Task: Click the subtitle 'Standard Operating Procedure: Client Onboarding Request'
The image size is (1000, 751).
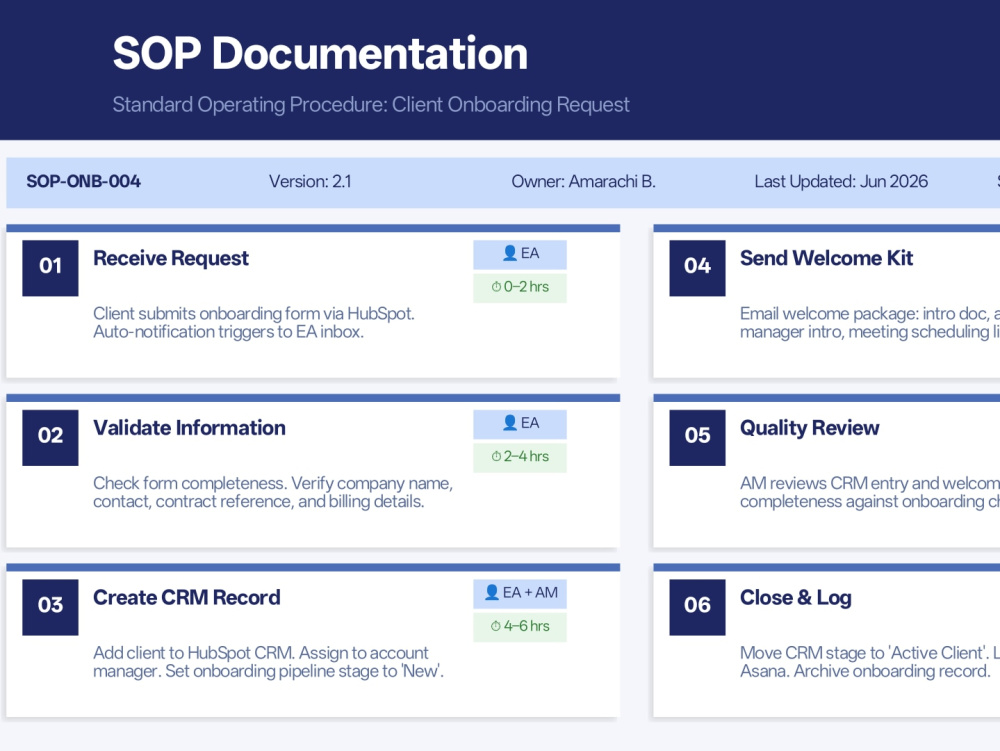Action: 371,105
